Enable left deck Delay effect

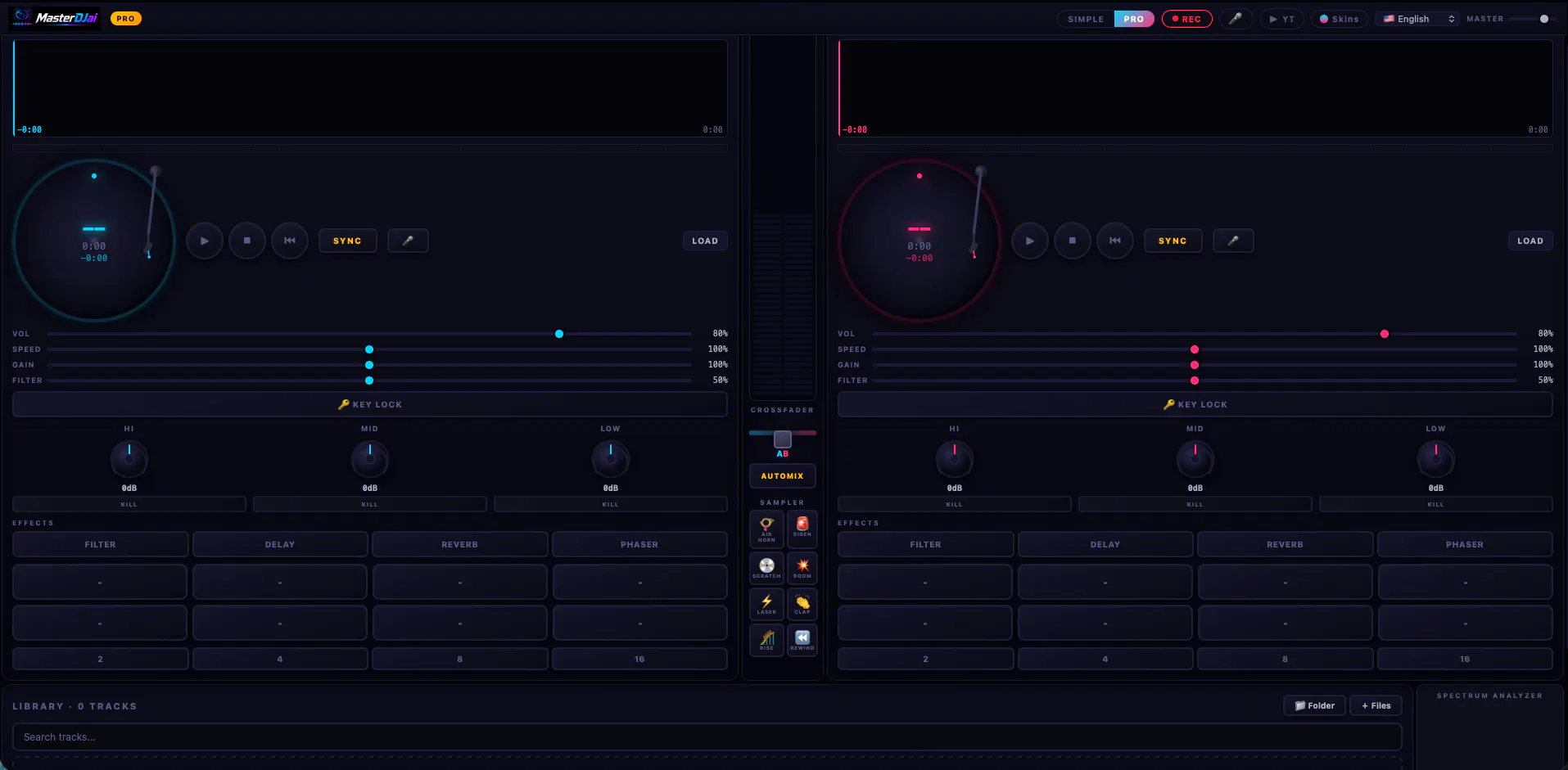click(280, 544)
